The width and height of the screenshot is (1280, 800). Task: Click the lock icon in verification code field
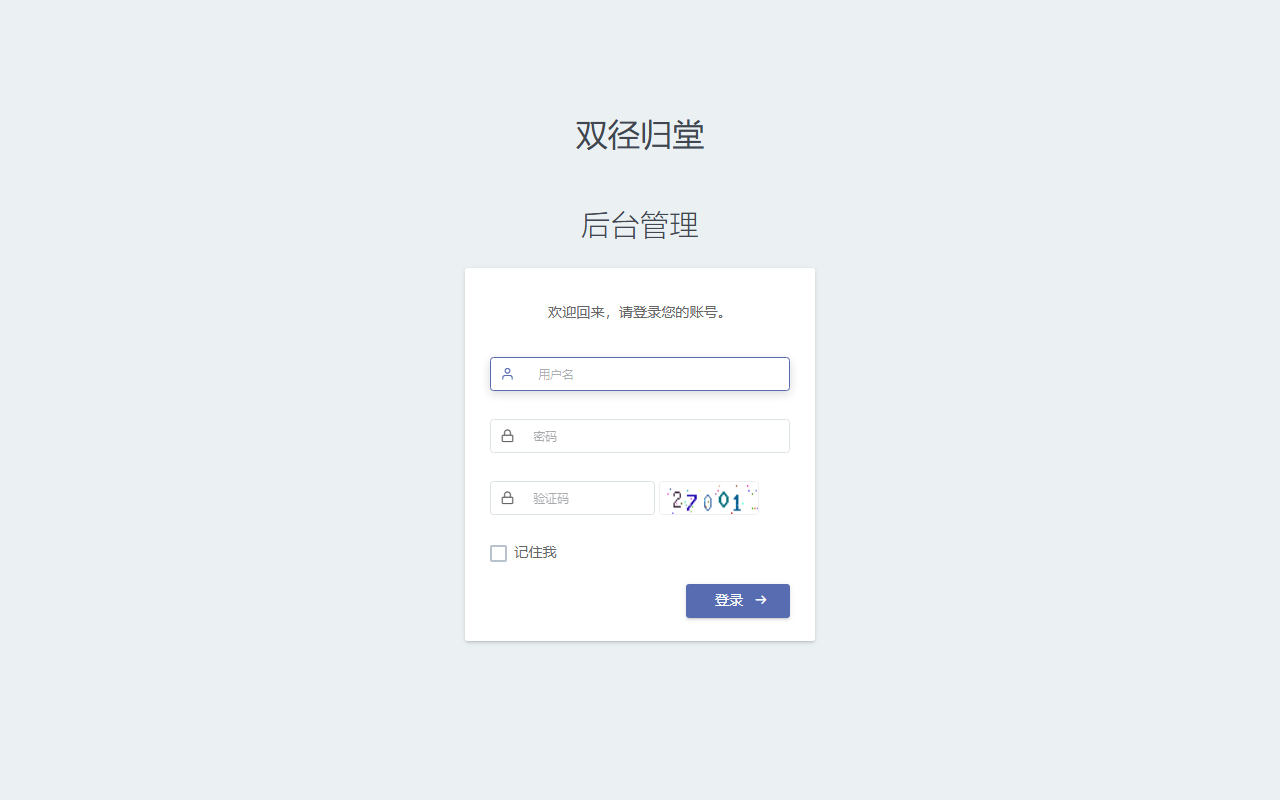[x=507, y=498]
